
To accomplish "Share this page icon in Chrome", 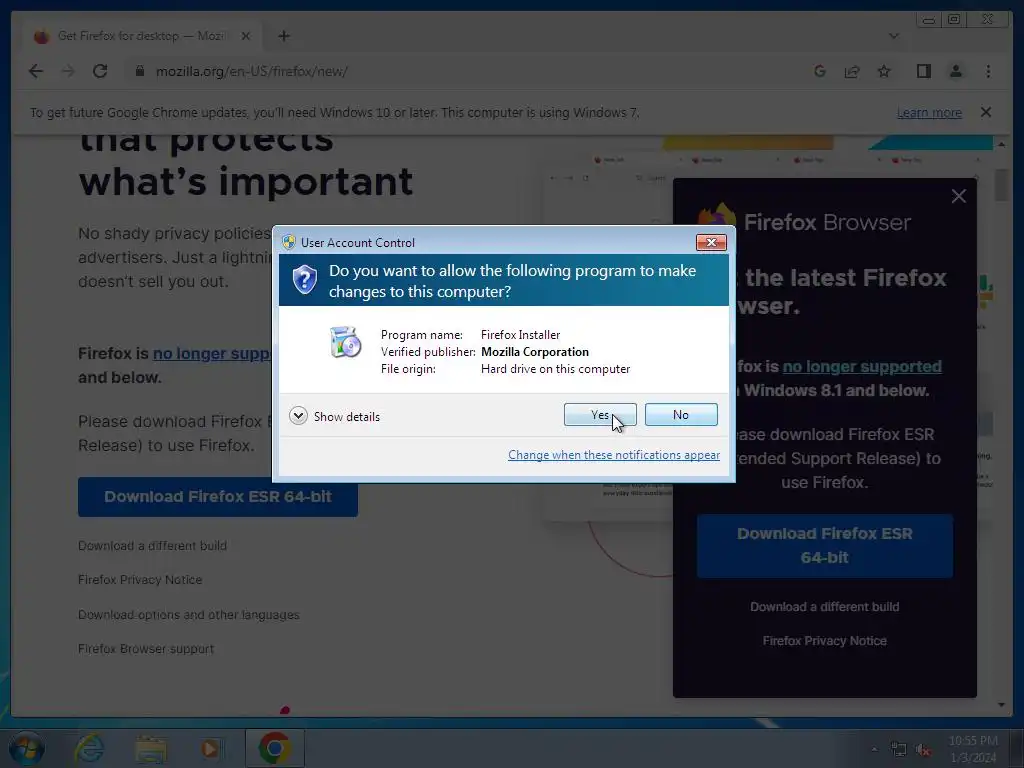I will (852, 71).
